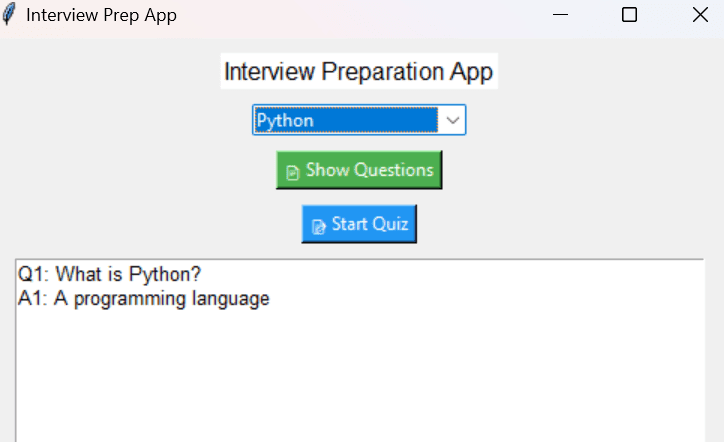Screen dimensions: 724x442
Task: Start the quiz
Action: pyautogui.click(x=359, y=224)
